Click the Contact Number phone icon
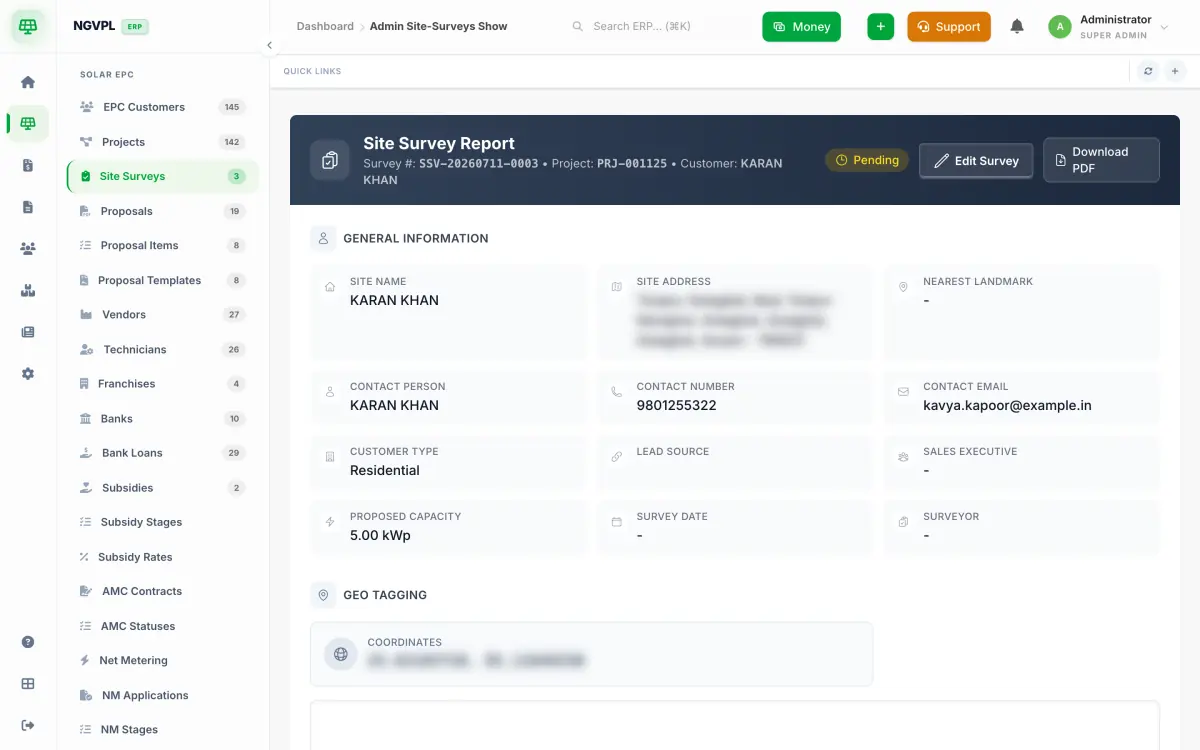 coord(617,392)
